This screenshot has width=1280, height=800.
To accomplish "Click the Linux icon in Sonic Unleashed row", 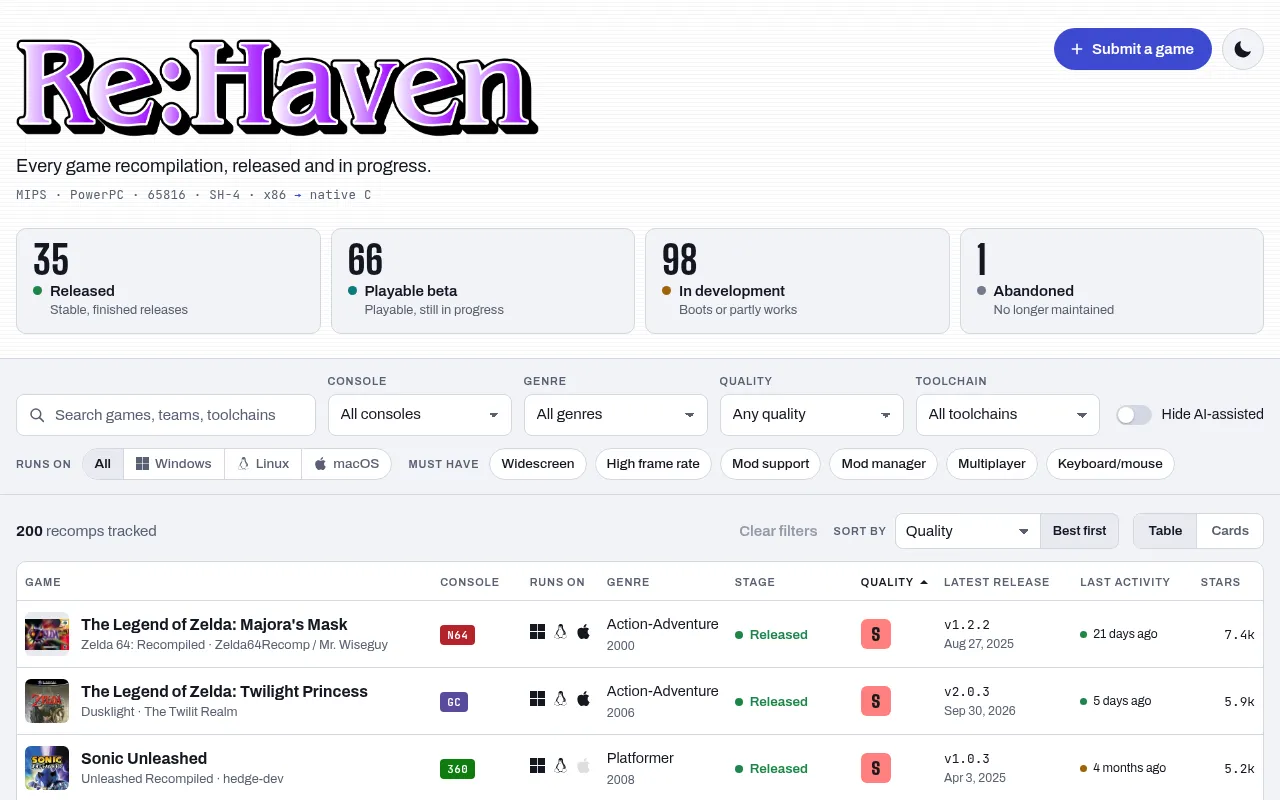I will coord(560,766).
